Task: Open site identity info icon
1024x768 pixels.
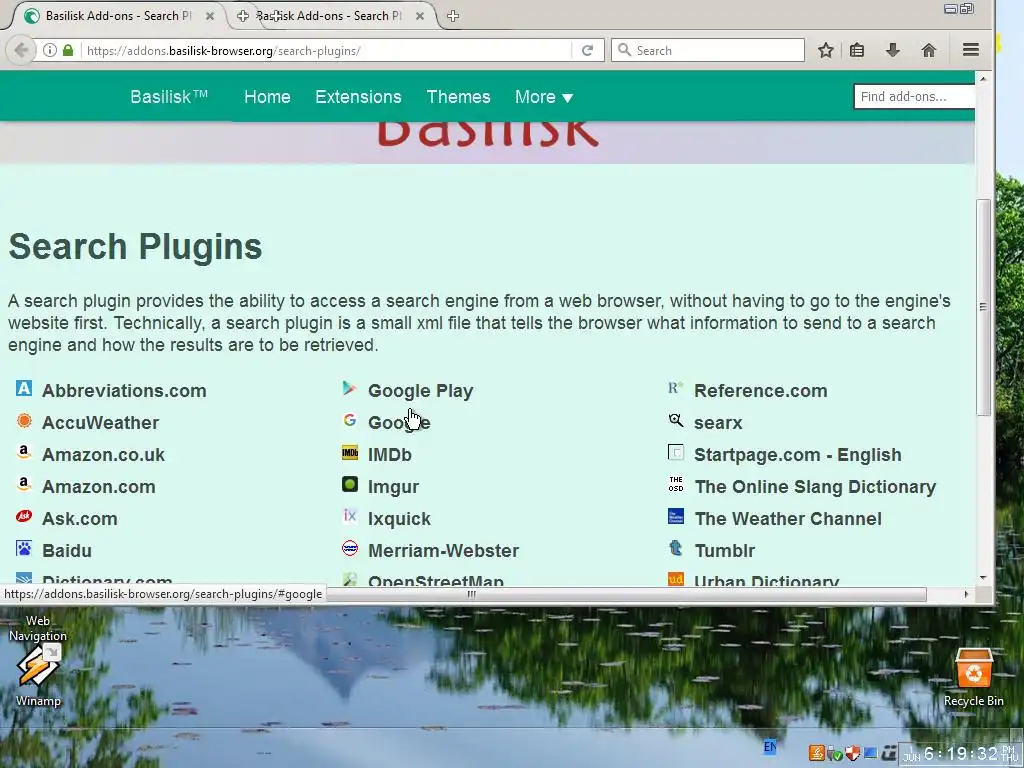Action: 50,50
